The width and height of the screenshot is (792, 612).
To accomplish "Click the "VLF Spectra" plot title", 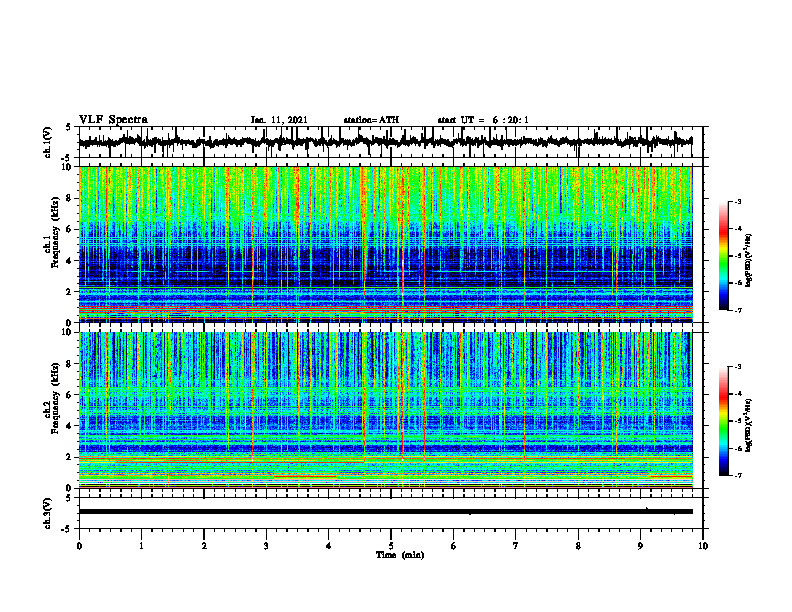I will click(x=113, y=120).
